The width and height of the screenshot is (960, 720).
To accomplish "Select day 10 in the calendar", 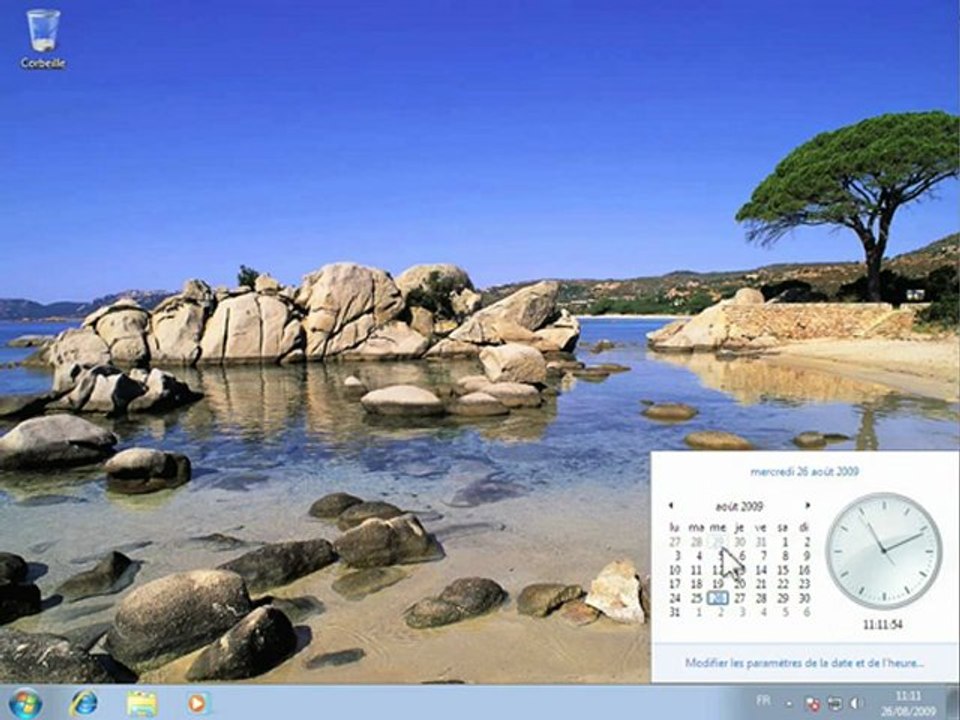I will click(675, 570).
